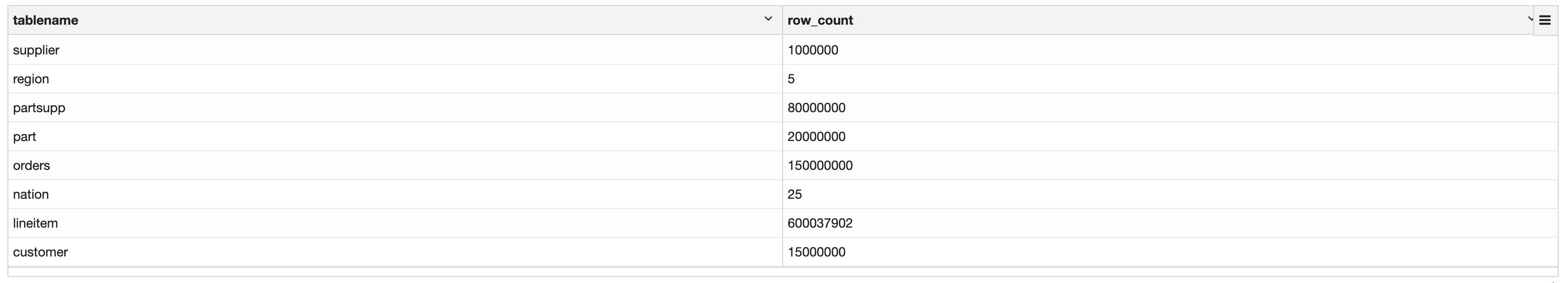Image resolution: width=1568 pixels, height=283 pixels.
Task: Select the nation table name cell
Action: tap(30, 195)
